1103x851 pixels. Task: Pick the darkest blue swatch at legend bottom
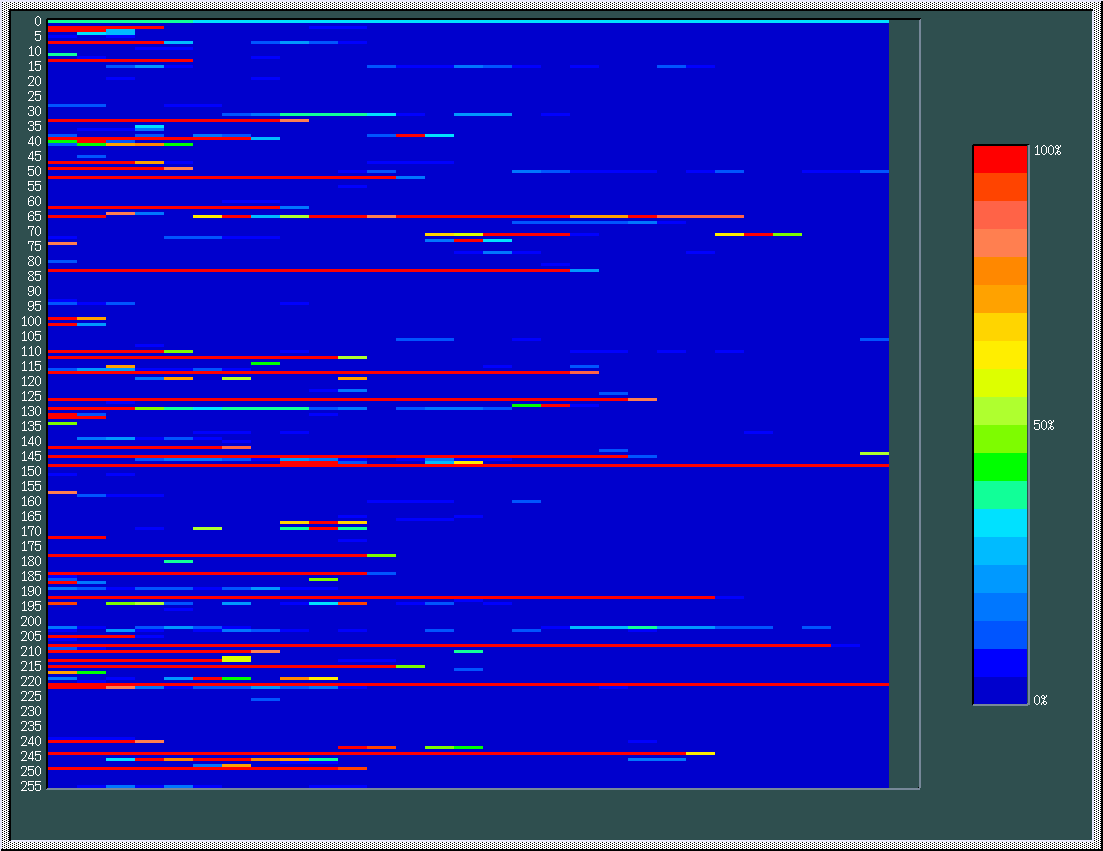1000,691
